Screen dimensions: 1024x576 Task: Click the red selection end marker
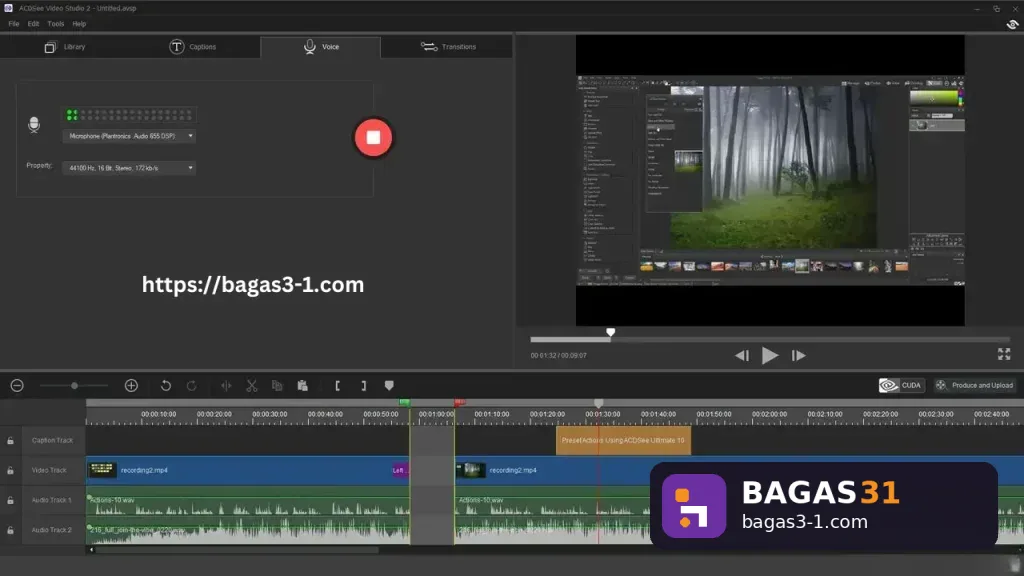pos(459,402)
